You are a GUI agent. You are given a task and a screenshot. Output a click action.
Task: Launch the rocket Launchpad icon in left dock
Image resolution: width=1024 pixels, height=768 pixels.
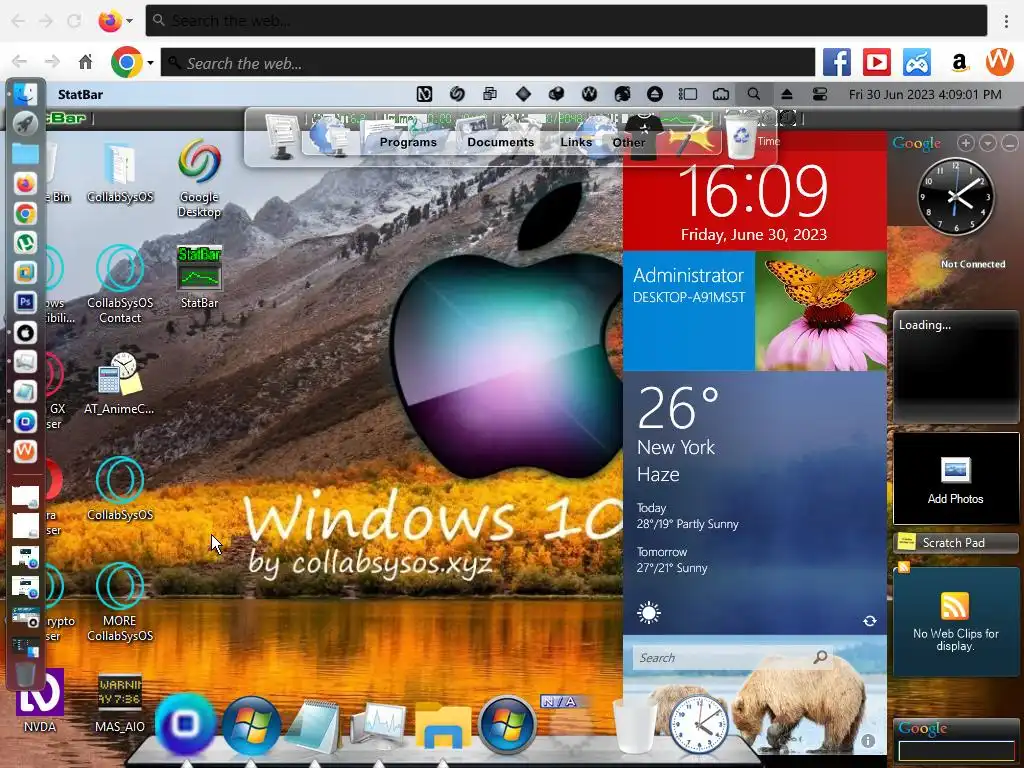[25, 123]
